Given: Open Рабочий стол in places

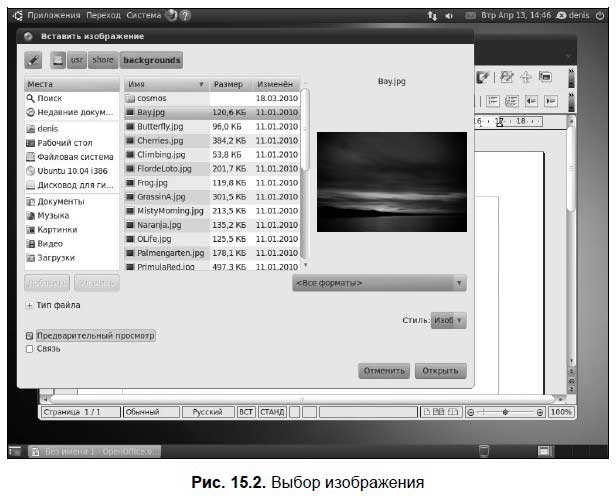Looking at the screenshot, I should 72,143.
